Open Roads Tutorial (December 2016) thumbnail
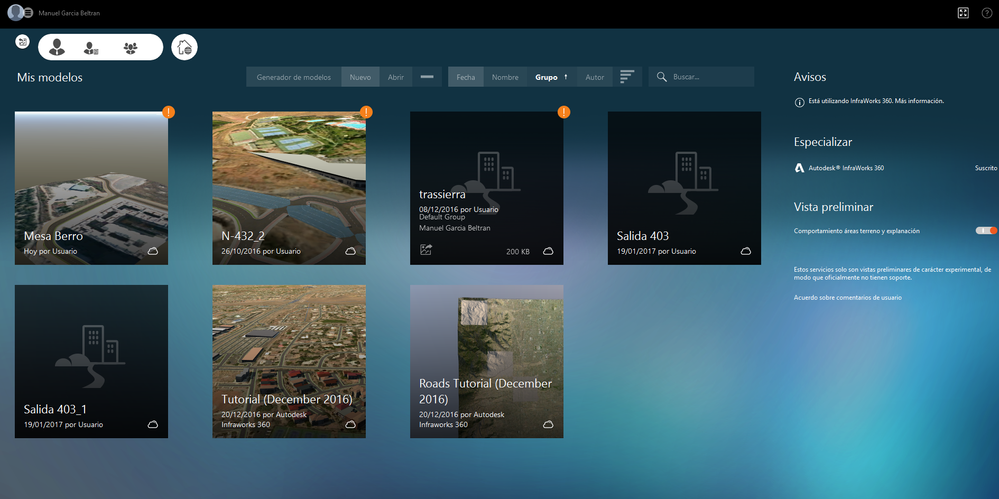 point(487,361)
